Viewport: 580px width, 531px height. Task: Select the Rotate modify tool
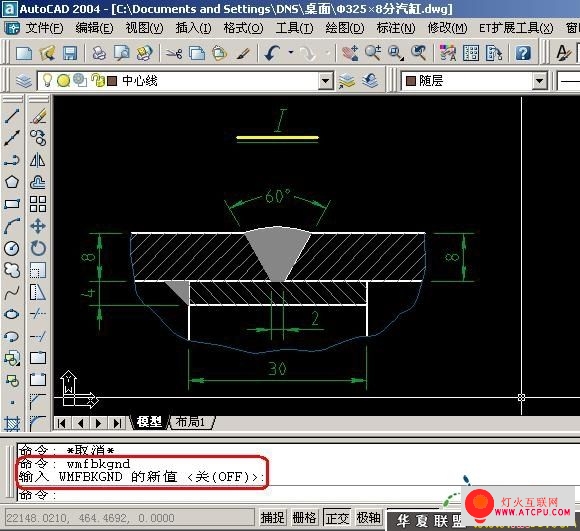click(38, 248)
